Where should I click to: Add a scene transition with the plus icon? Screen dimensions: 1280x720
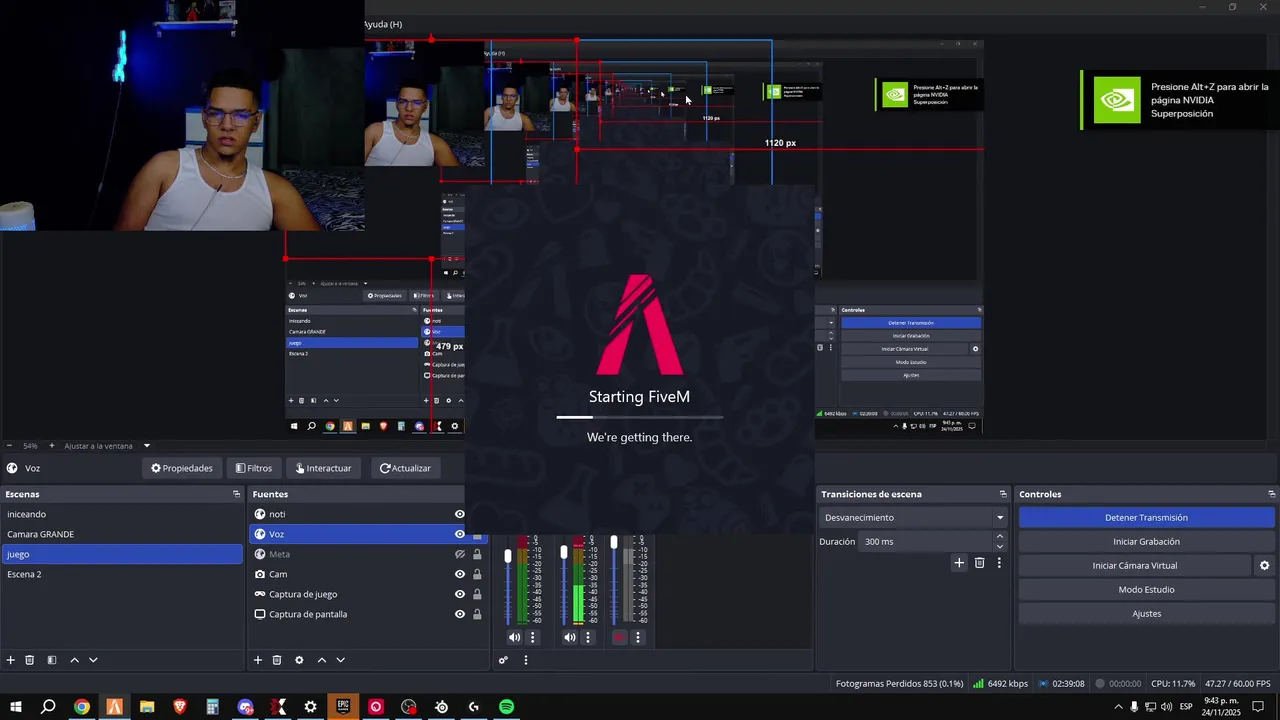(x=959, y=563)
